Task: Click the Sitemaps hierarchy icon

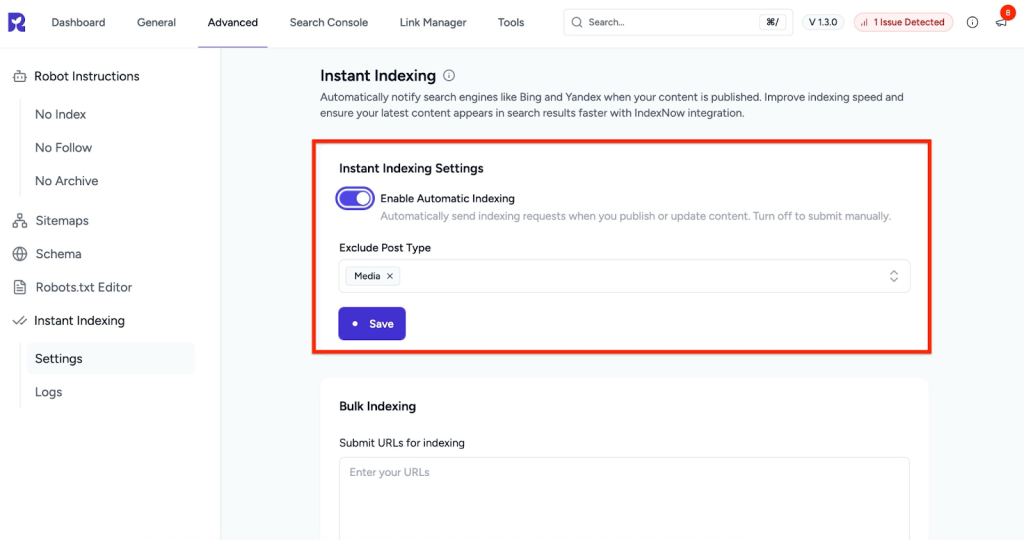Action: coord(20,221)
